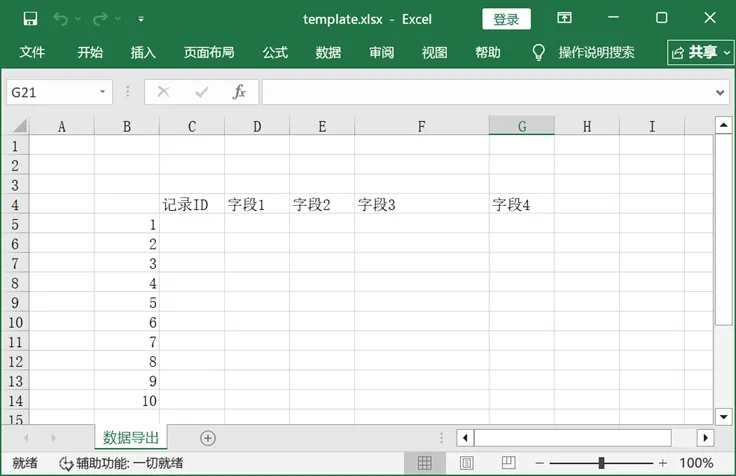736x476 pixels.
Task: Click cell containing 字段2
Action: click(x=322, y=205)
